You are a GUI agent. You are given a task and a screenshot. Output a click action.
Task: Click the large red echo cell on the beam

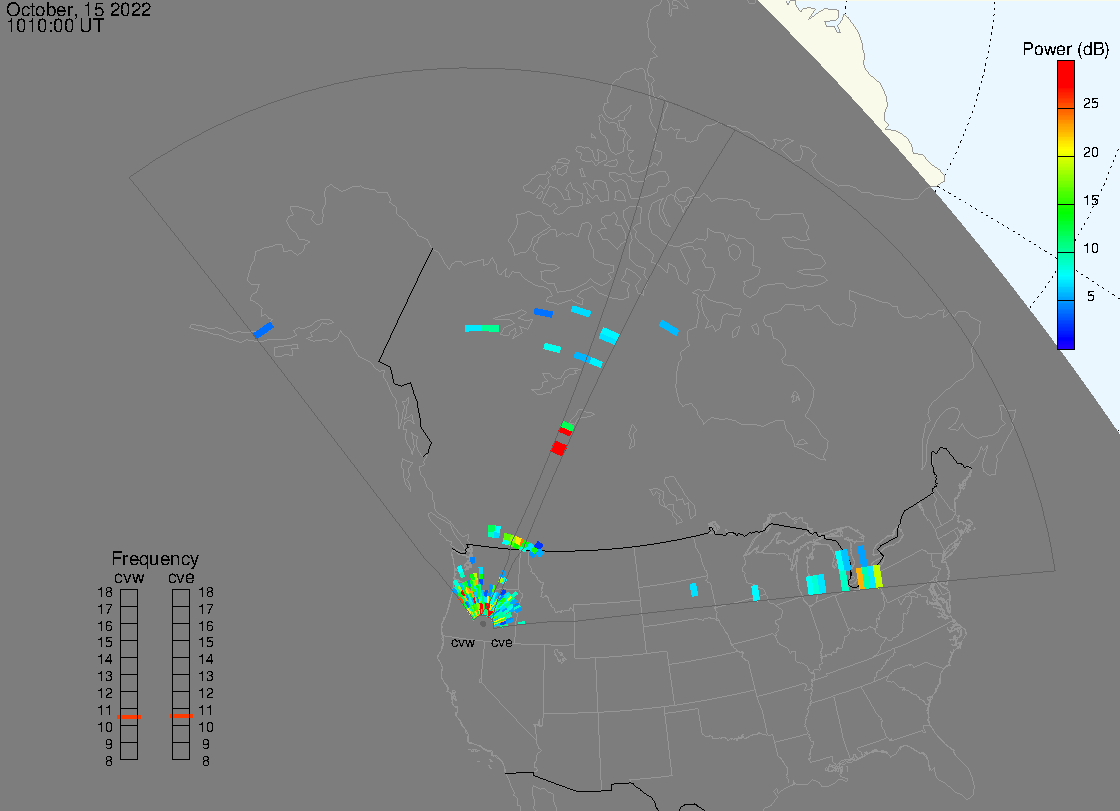pos(559,448)
